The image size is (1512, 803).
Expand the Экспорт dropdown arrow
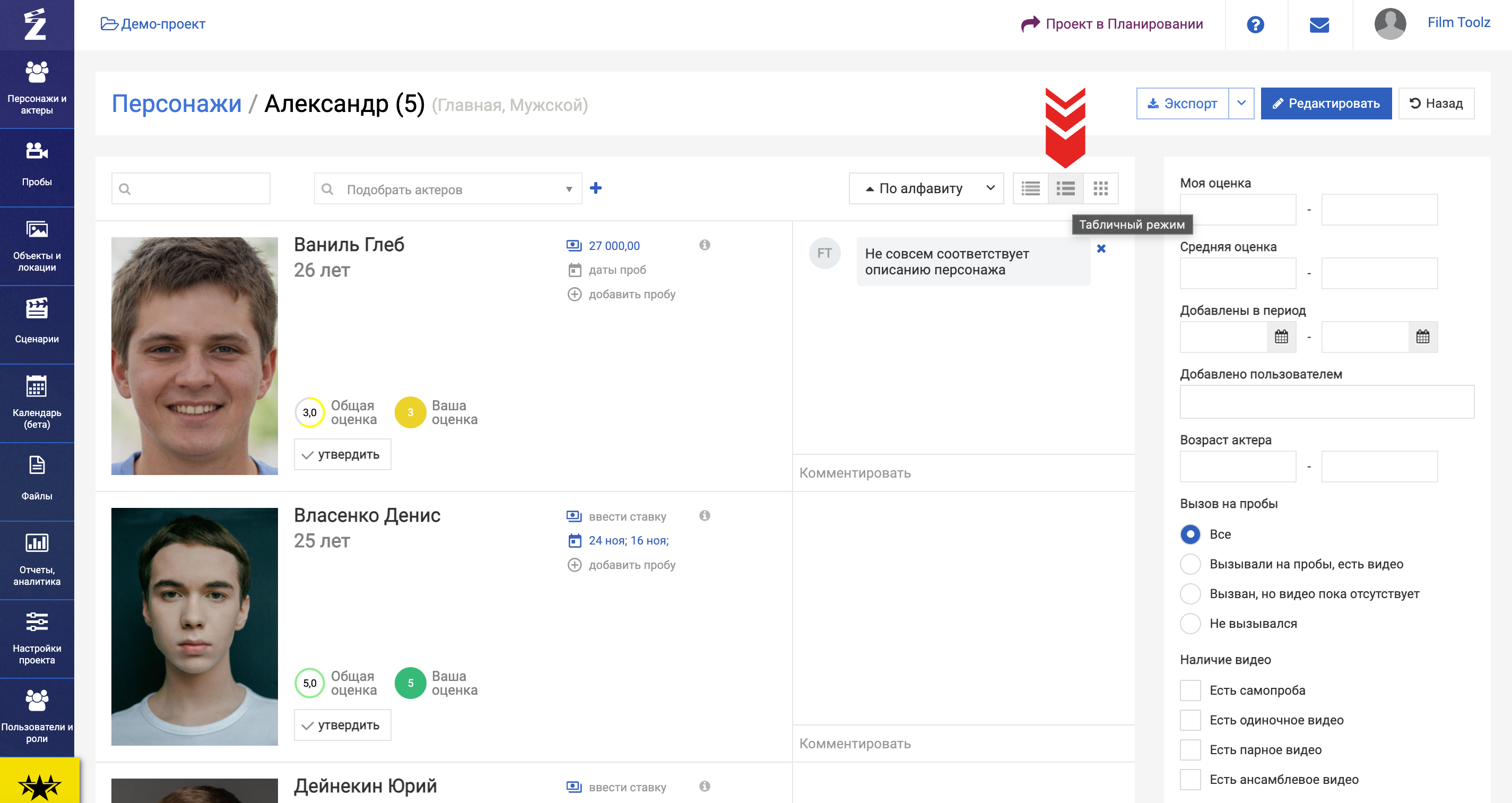[x=1241, y=103]
